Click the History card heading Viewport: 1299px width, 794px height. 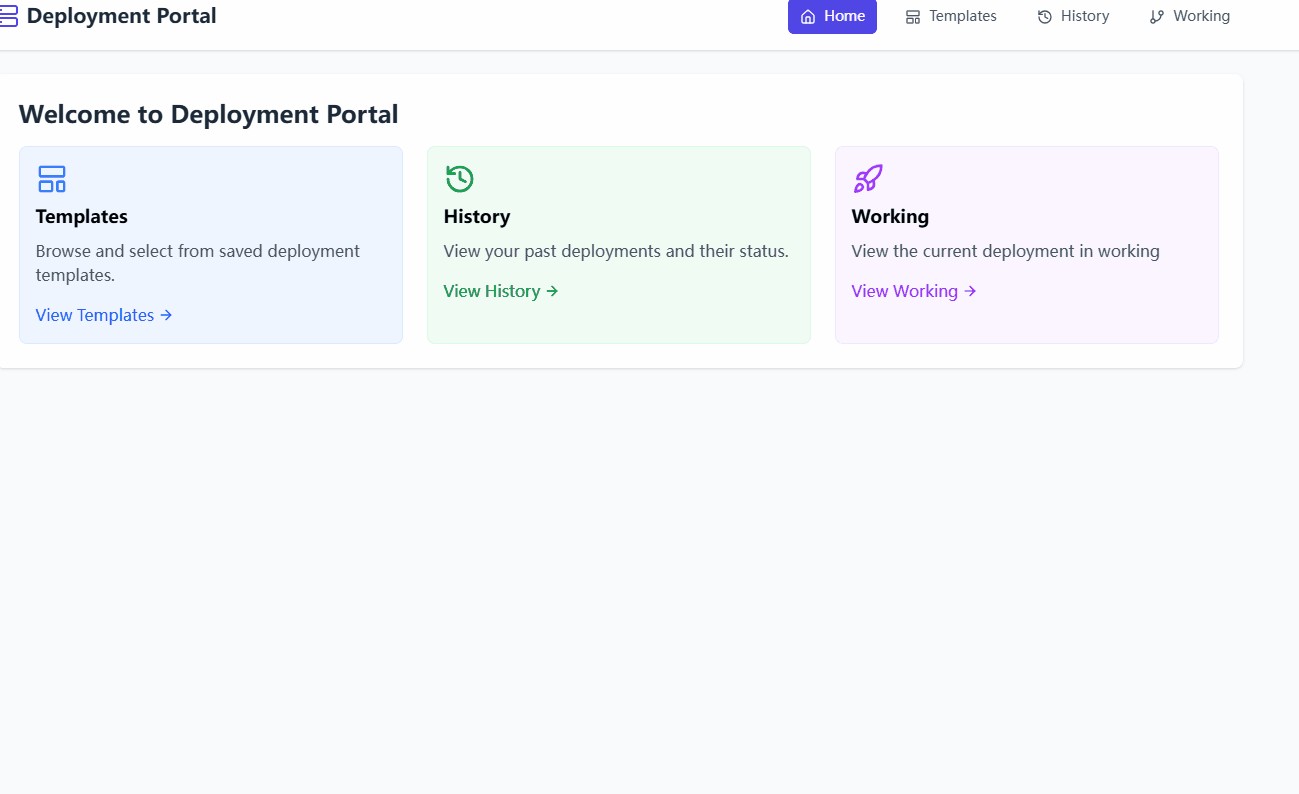[477, 216]
